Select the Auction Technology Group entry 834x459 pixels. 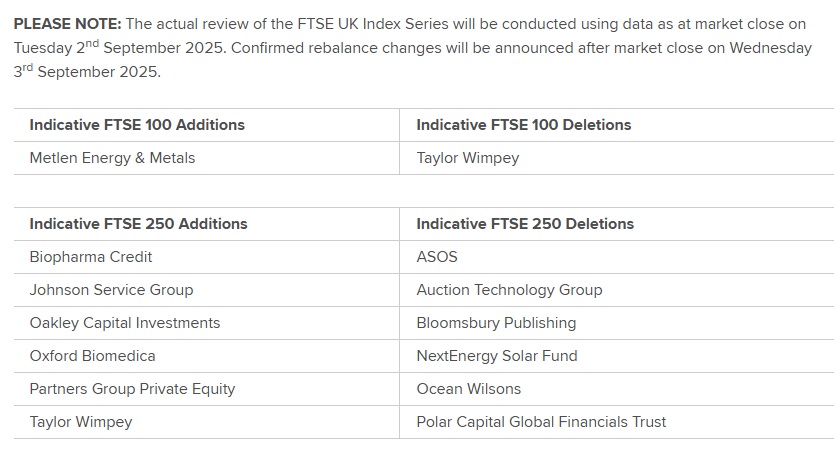tap(509, 290)
